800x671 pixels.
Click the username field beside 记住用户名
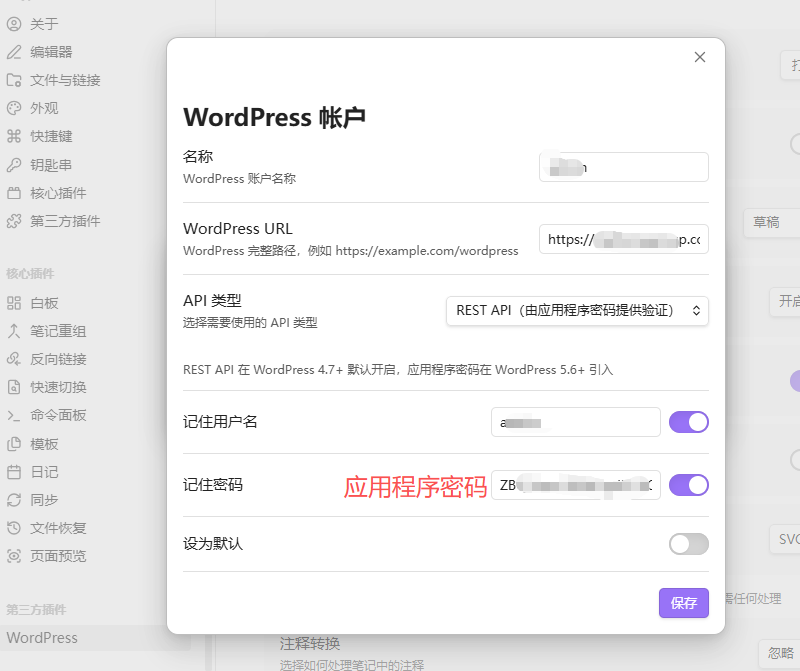point(576,422)
